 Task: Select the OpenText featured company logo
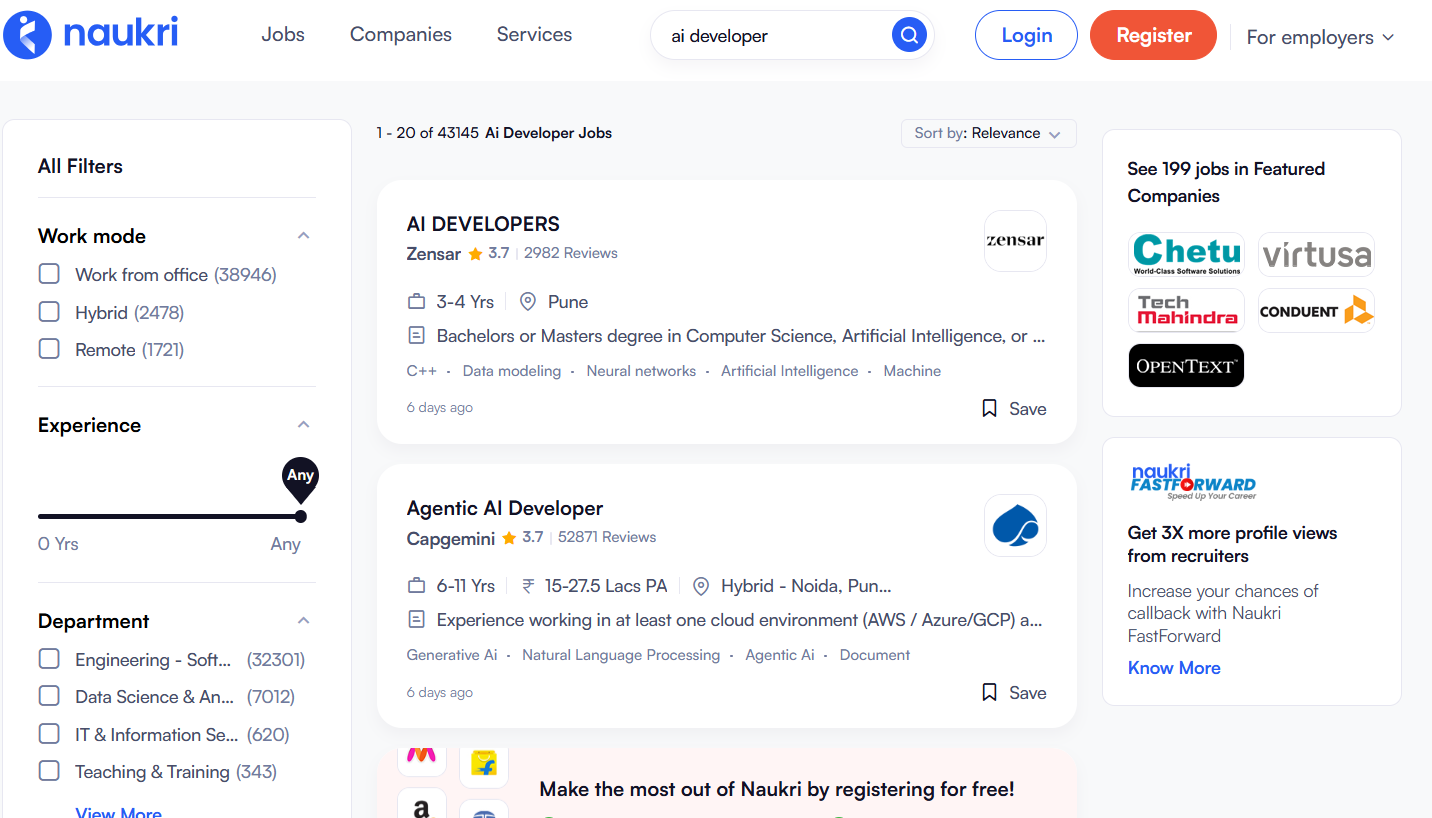(x=1186, y=365)
